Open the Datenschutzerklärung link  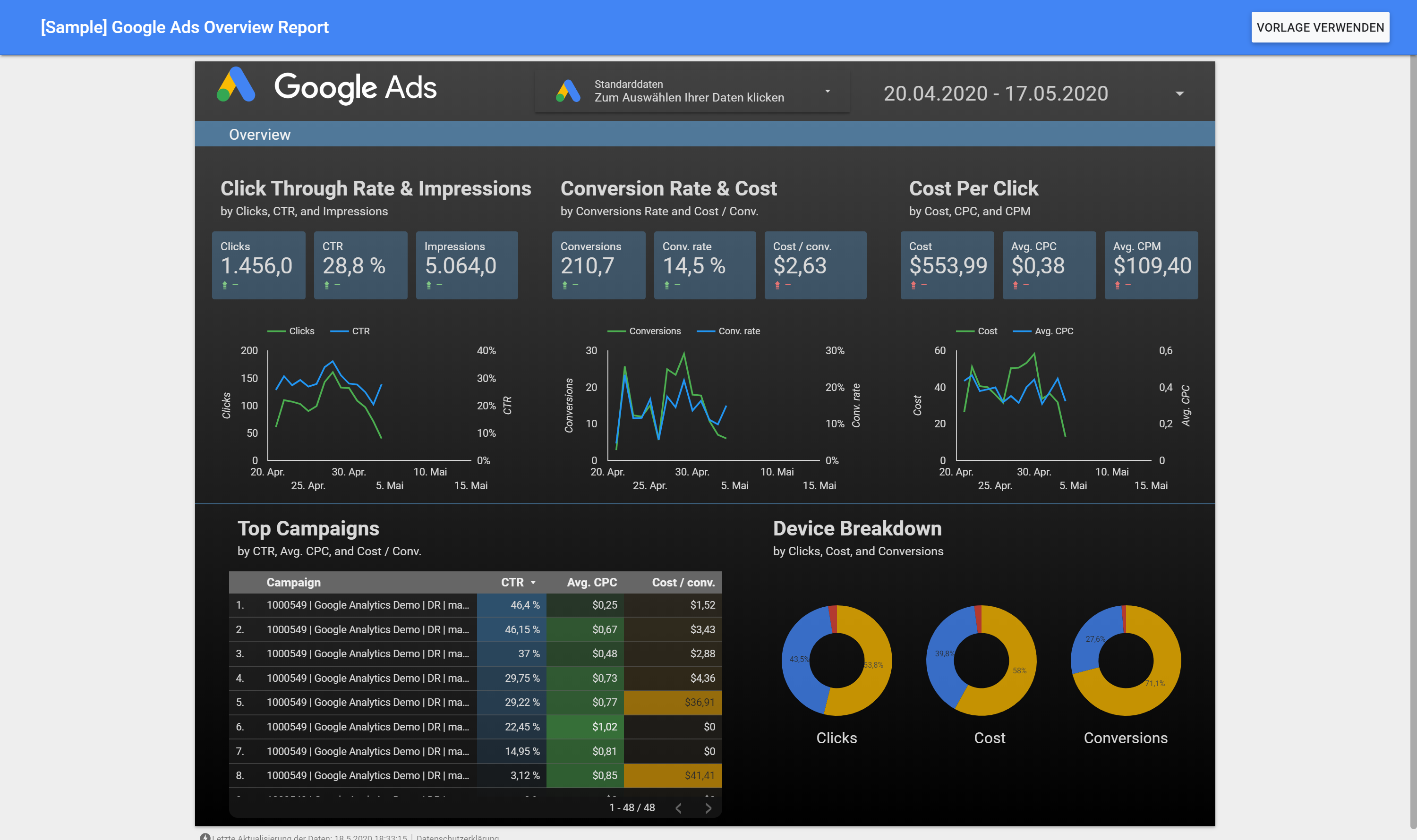457,837
